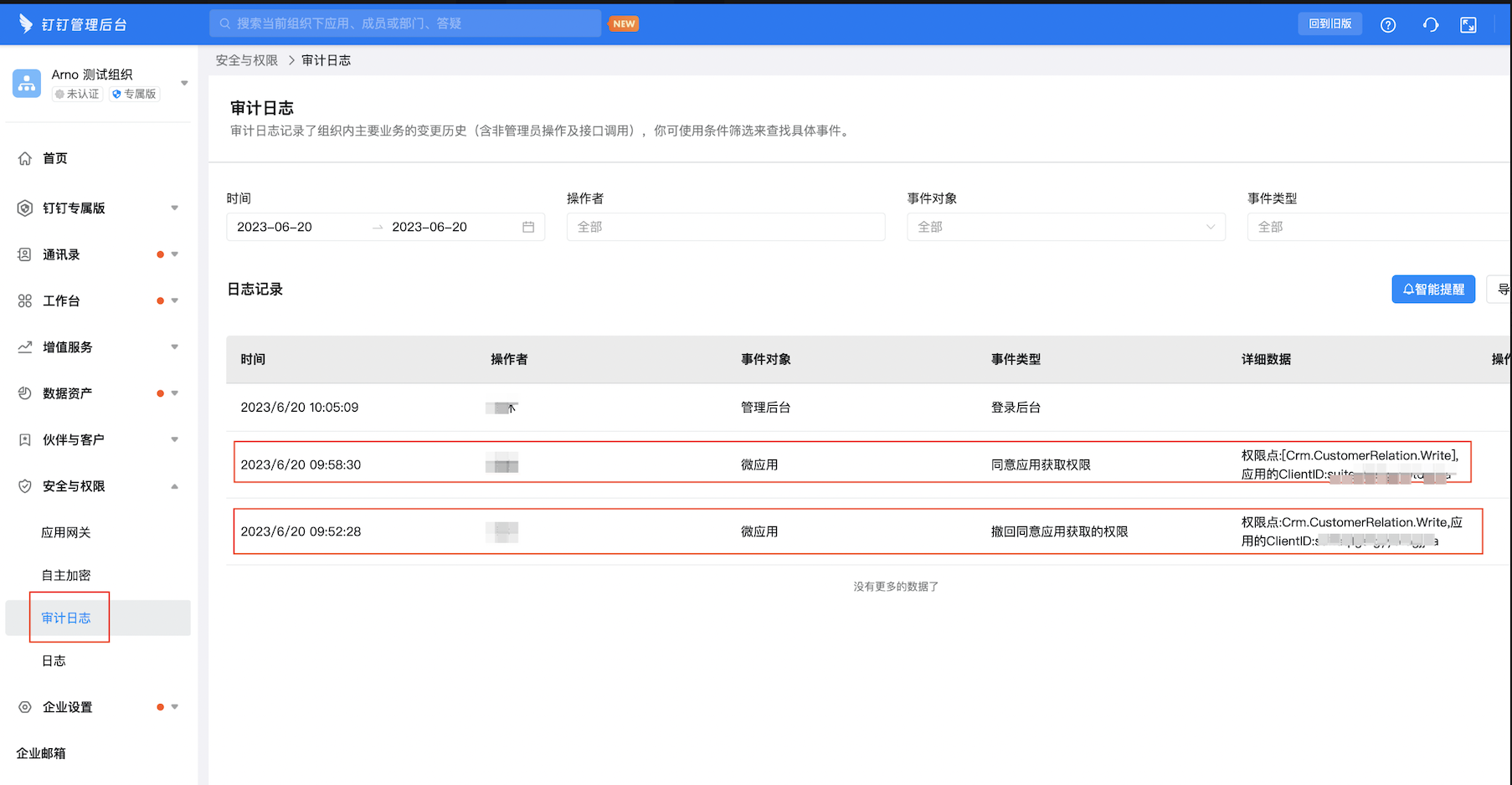Image resolution: width=1512 pixels, height=785 pixels.
Task: Expand the 增值服务 menu arrow
Action: tap(175, 346)
